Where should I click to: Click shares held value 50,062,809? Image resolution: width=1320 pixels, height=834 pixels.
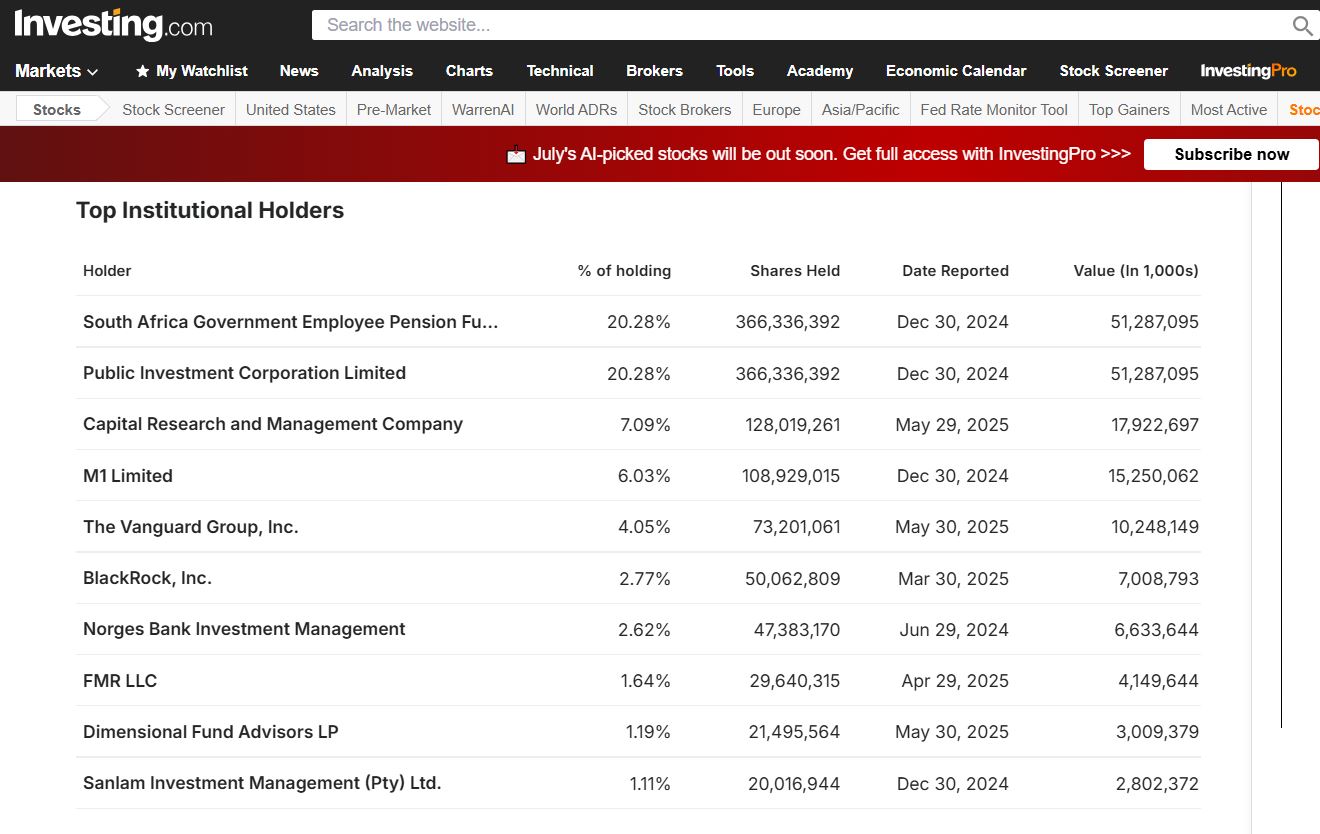point(792,579)
